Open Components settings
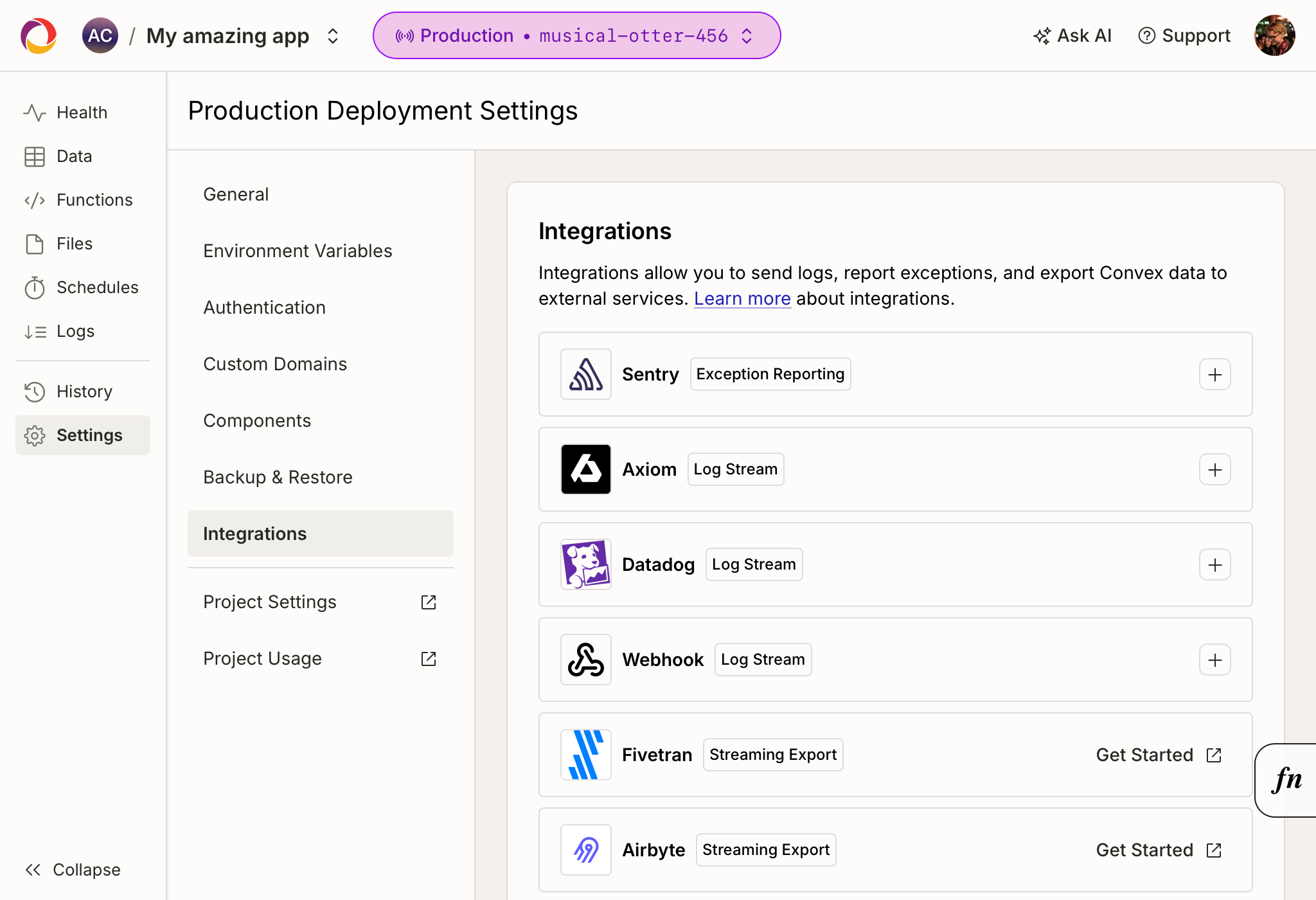Screen dimensions: 1316x900 coord(321,420)
